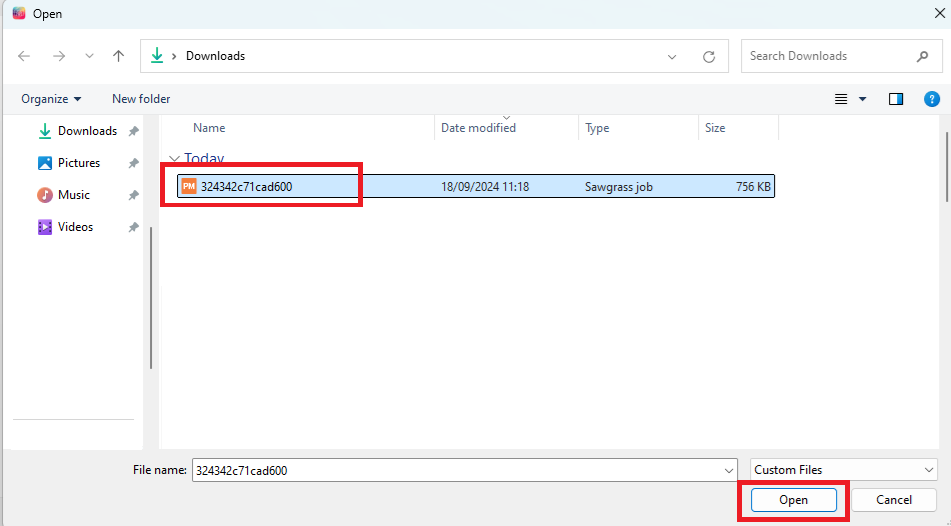Click the file list vertical scrollbar
The height and width of the screenshot is (526, 951).
pyautogui.click(x=947, y=167)
